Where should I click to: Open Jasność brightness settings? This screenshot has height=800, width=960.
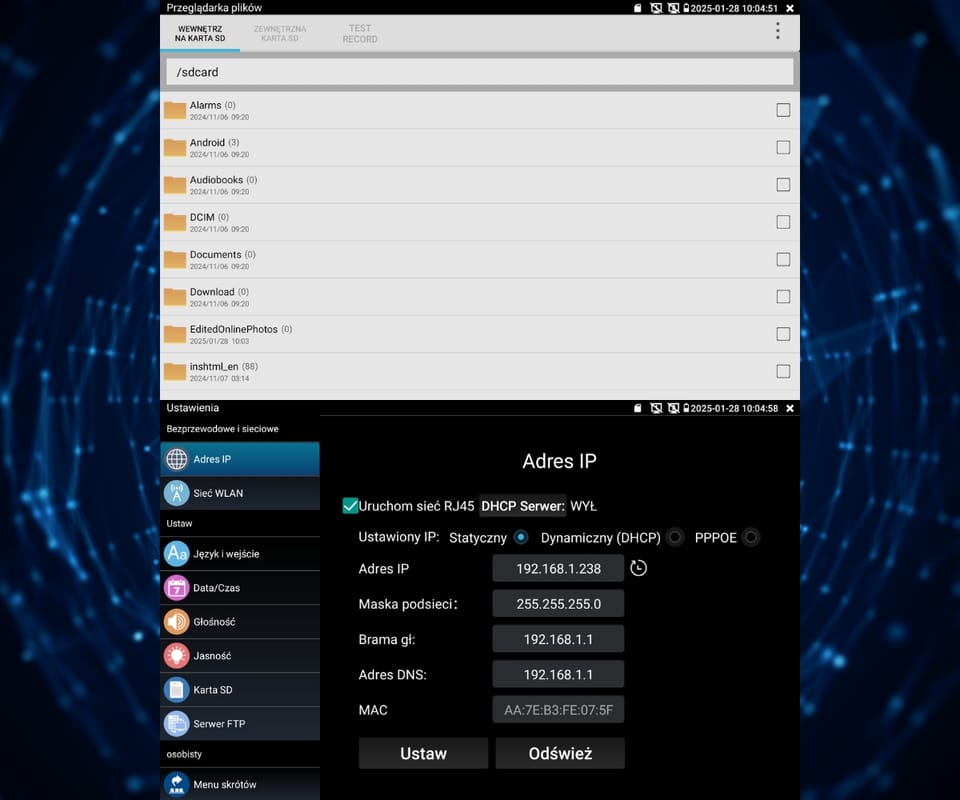click(x=212, y=656)
